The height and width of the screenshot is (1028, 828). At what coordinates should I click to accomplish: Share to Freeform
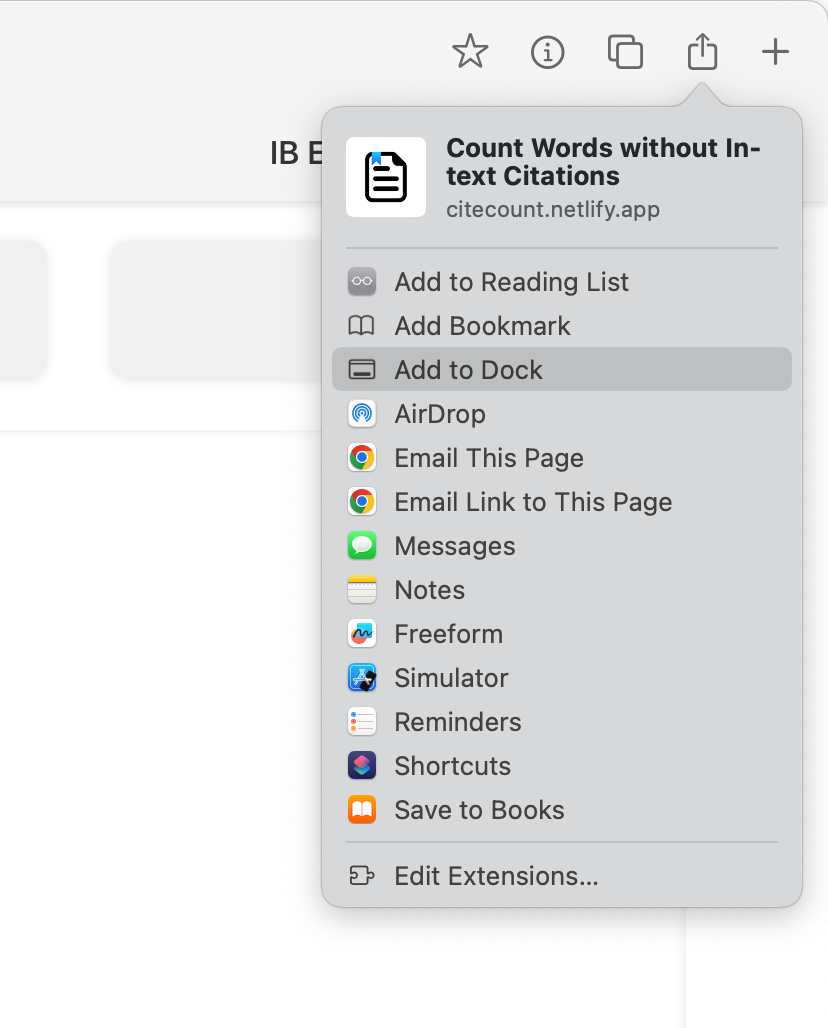tap(562, 633)
